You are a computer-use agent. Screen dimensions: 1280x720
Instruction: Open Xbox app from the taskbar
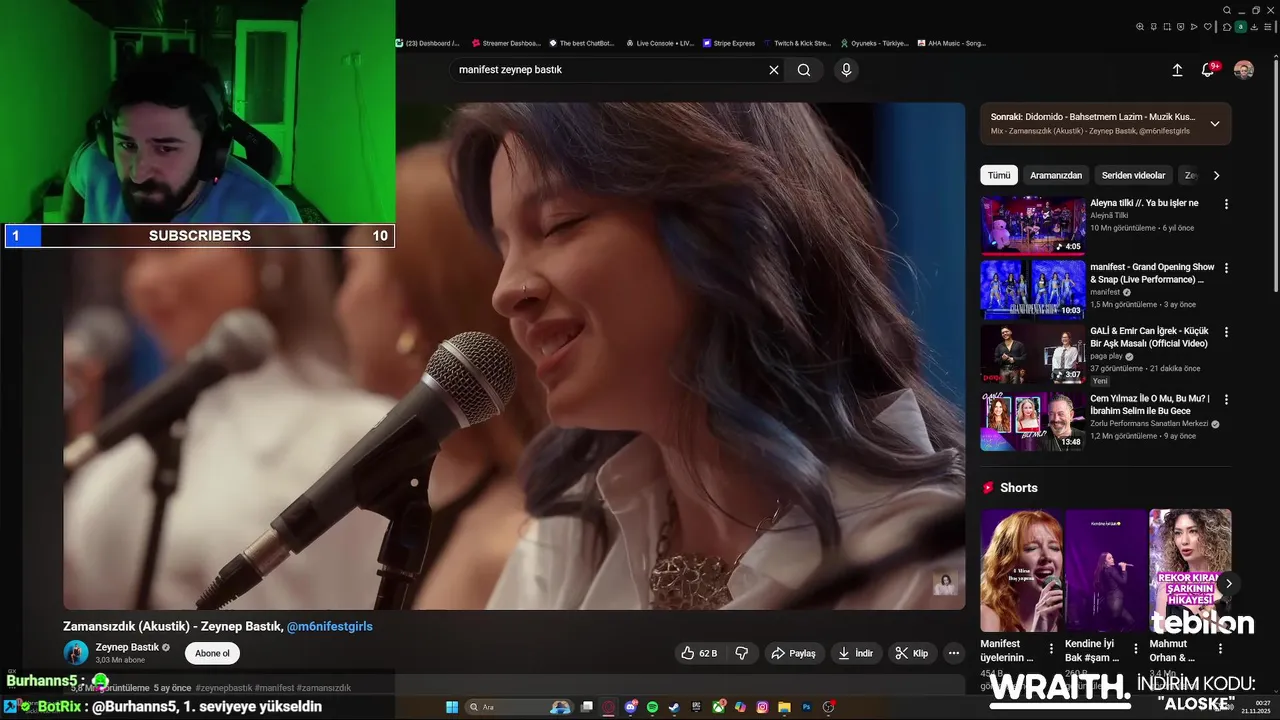[718, 707]
